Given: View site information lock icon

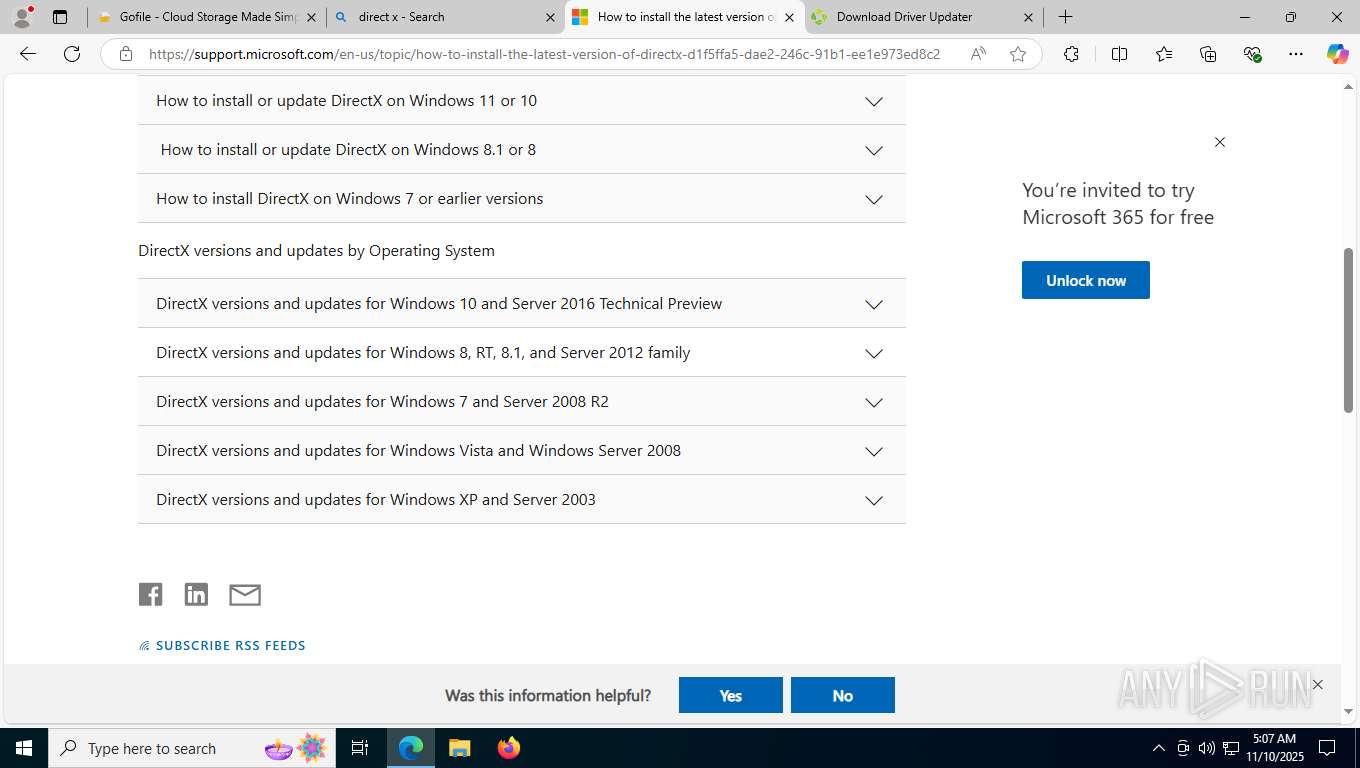Looking at the screenshot, I should pyautogui.click(x=125, y=54).
